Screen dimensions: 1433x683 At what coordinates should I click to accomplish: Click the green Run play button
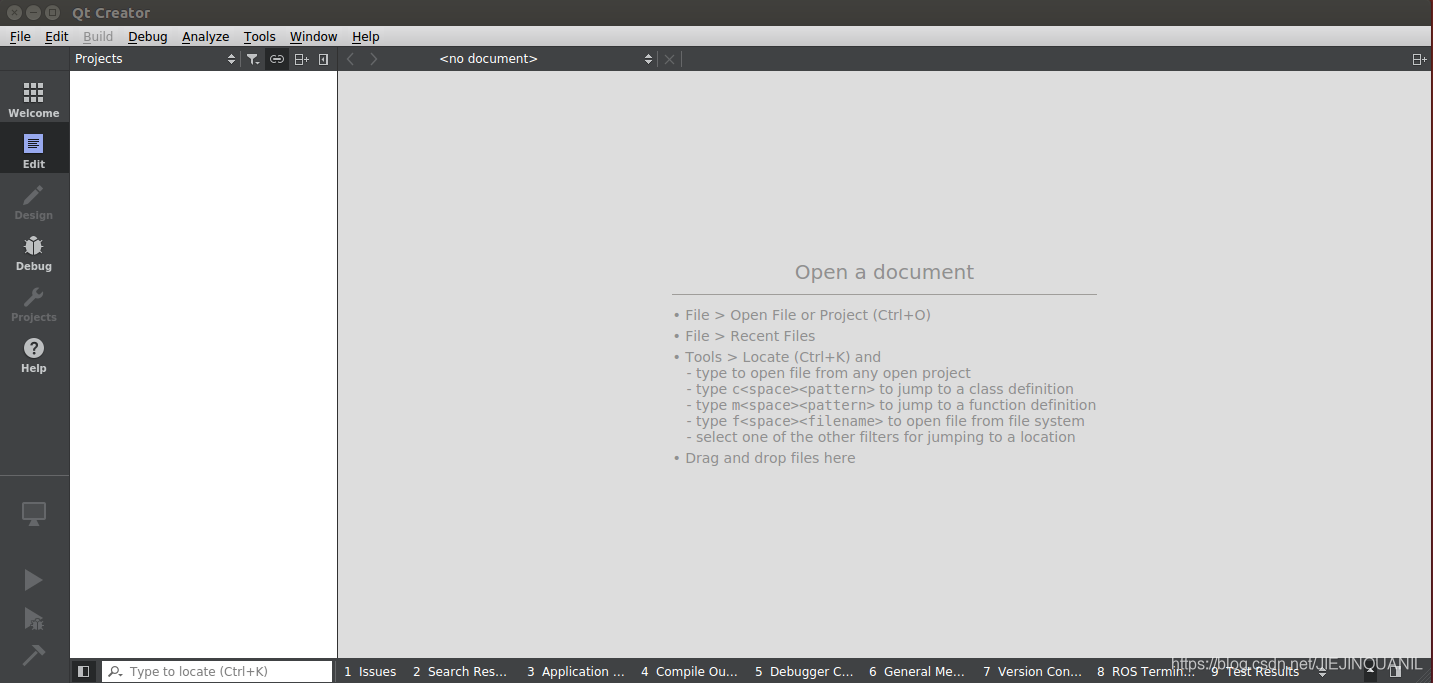34,580
